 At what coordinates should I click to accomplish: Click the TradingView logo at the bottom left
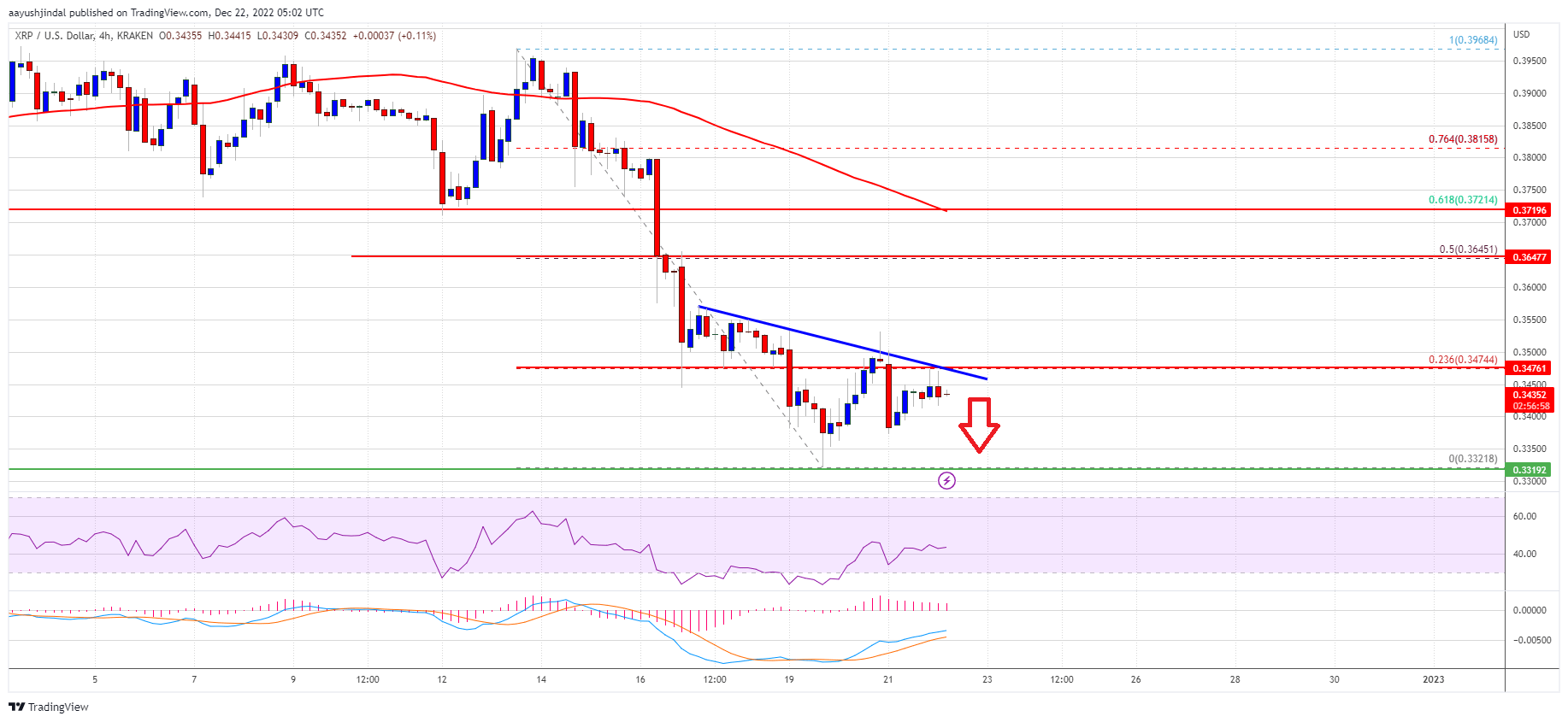48,707
